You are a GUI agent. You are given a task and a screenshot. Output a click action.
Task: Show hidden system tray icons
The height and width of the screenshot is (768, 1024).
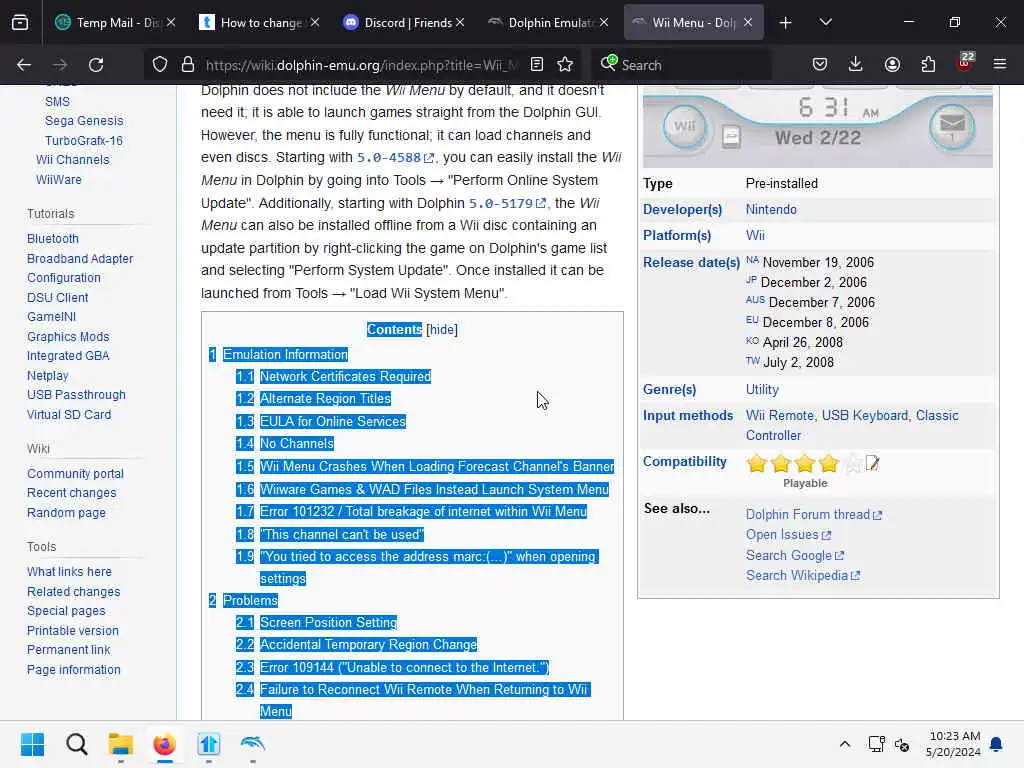[x=844, y=744]
